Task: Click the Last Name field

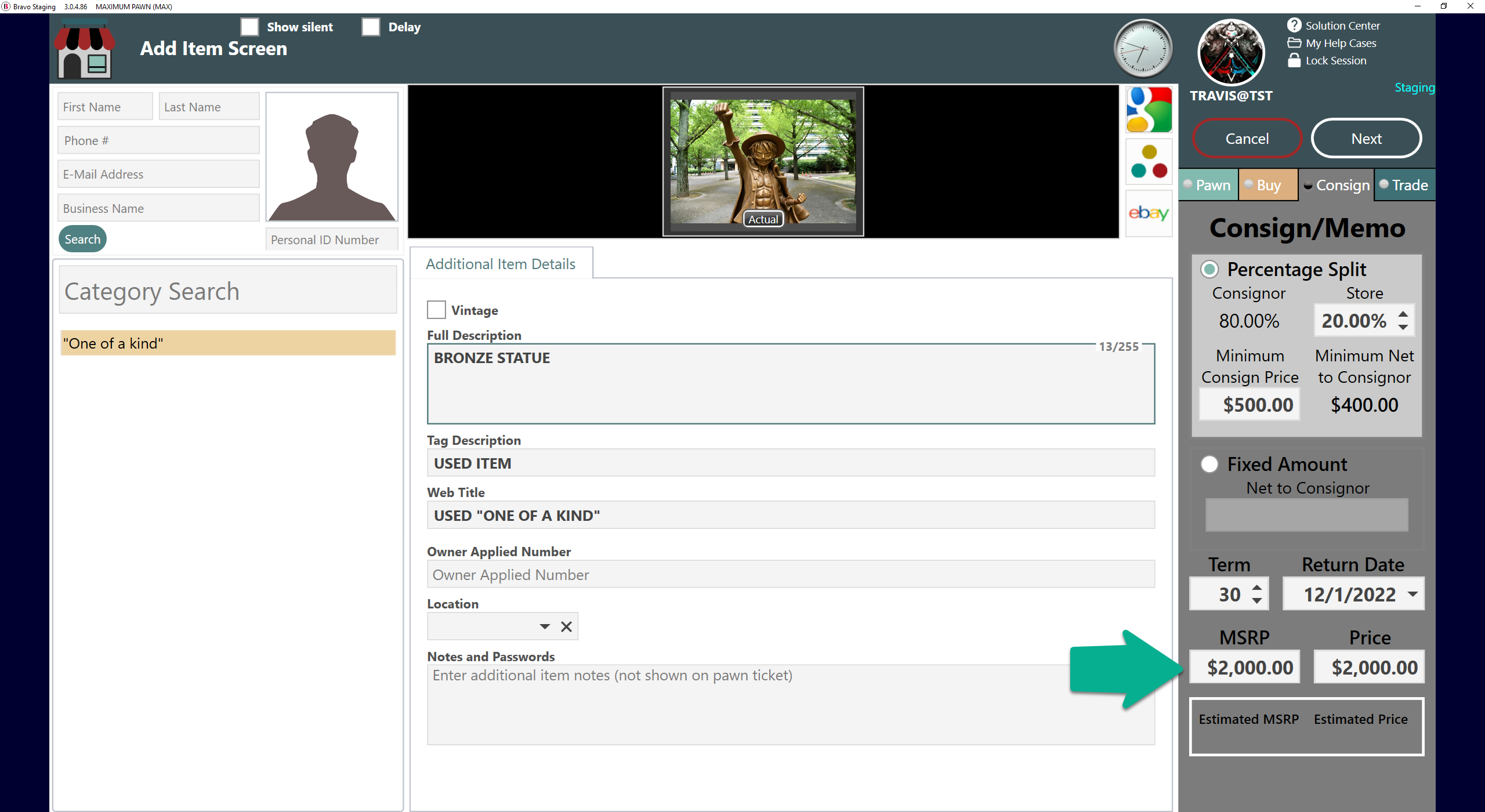Action: [x=209, y=107]
